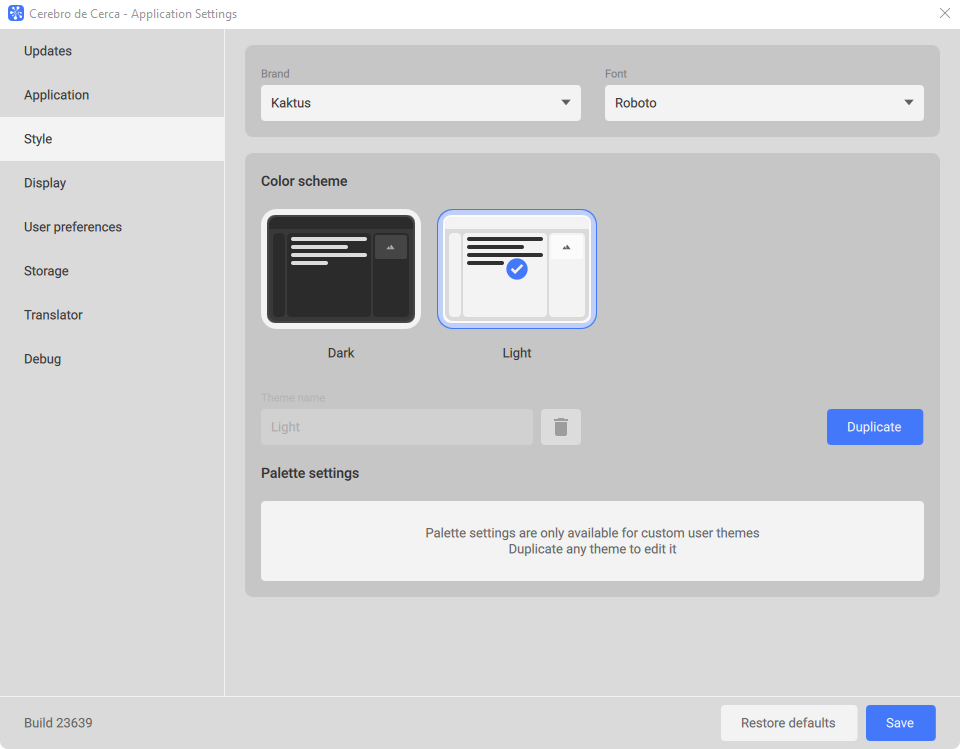Switch to the Translator section
Screen dimensions: 960x749
tap(53, 314)
